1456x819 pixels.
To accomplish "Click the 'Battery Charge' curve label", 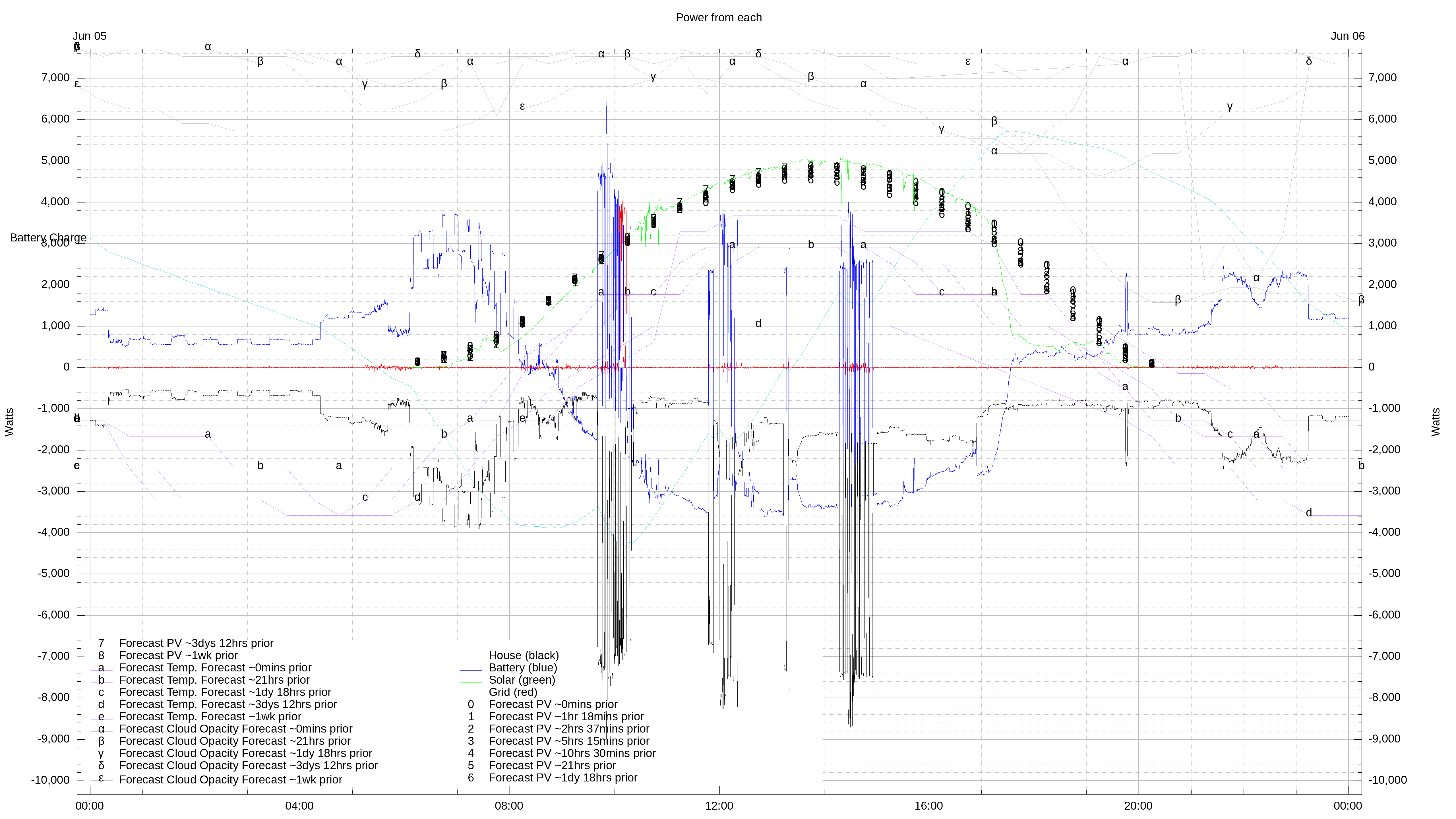I will click(48, 238).
